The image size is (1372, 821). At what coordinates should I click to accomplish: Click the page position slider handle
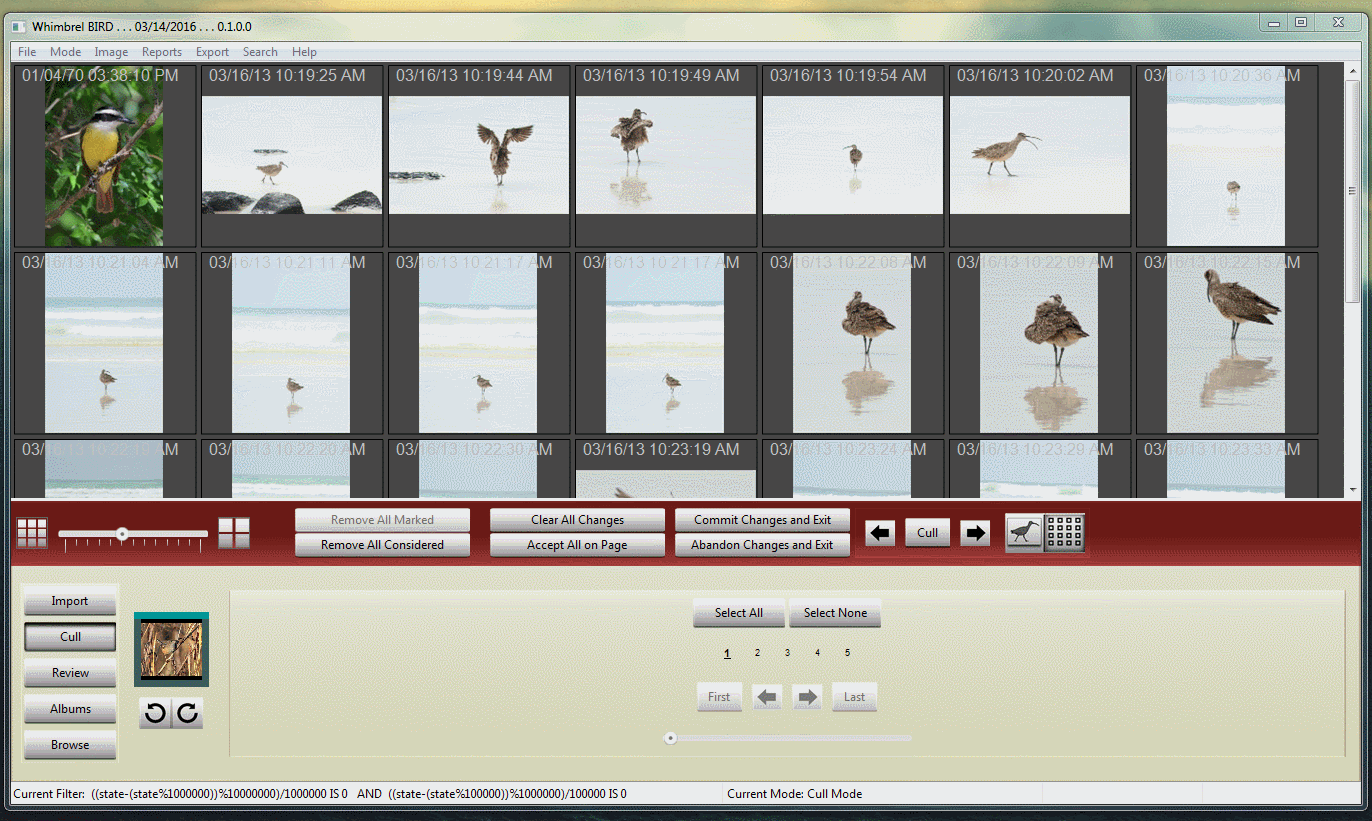(671, 738)
